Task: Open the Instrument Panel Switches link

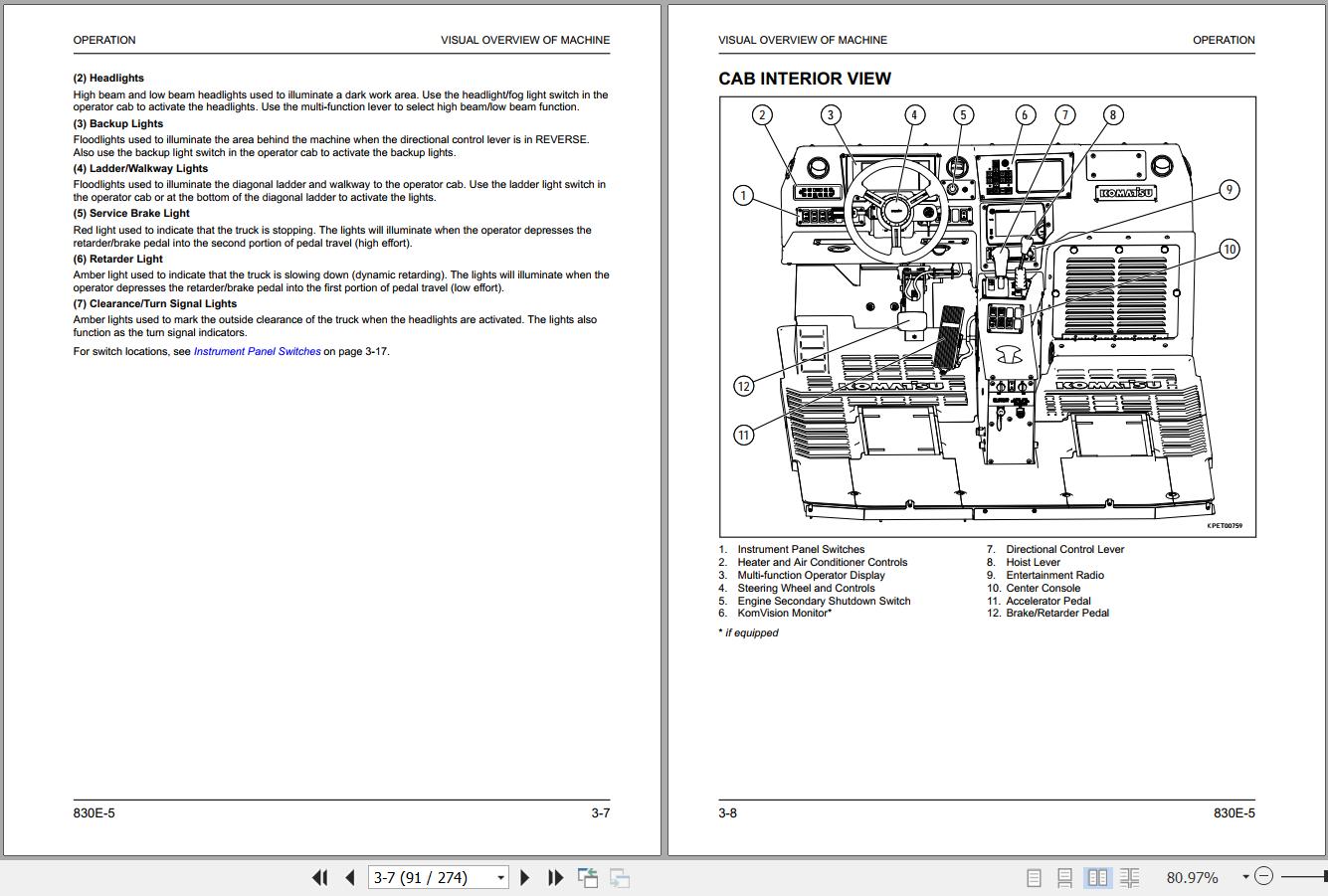Action: point(257,351)
